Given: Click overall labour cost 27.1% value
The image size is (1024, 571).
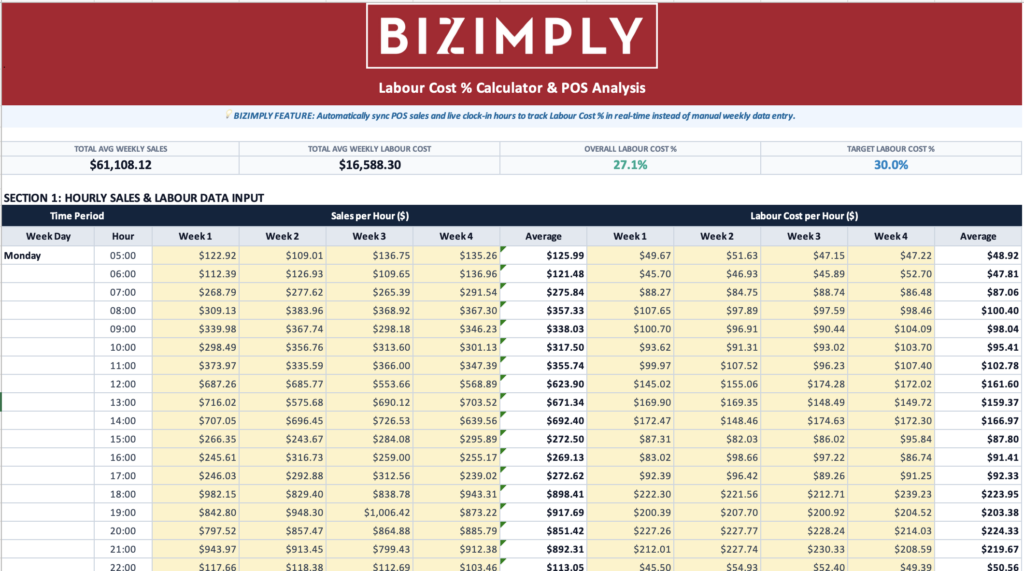Looking at the screenshot, I should tap(630, 165).
